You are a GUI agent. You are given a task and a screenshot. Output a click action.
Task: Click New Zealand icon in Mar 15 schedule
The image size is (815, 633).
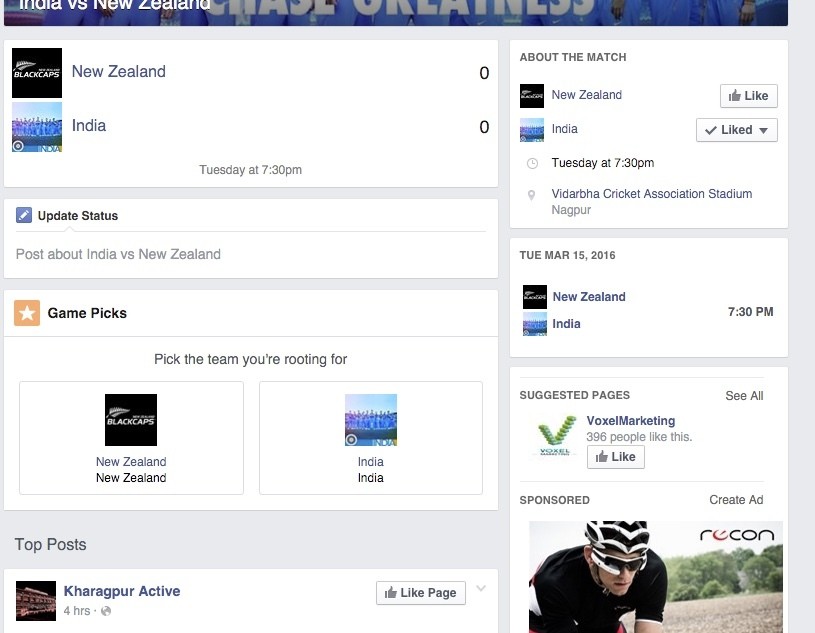[535, 297]
